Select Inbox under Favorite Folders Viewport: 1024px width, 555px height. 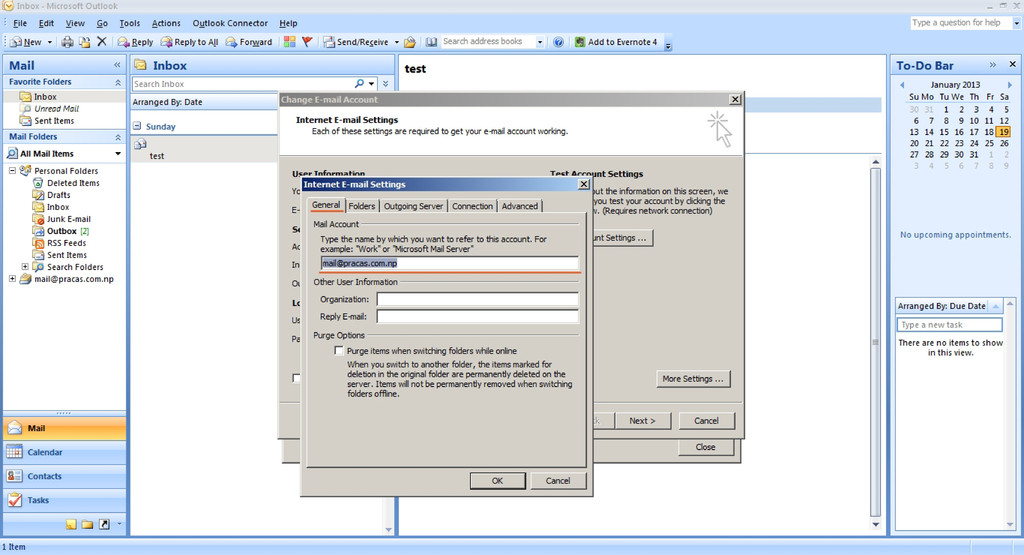(x=45, y=97)
